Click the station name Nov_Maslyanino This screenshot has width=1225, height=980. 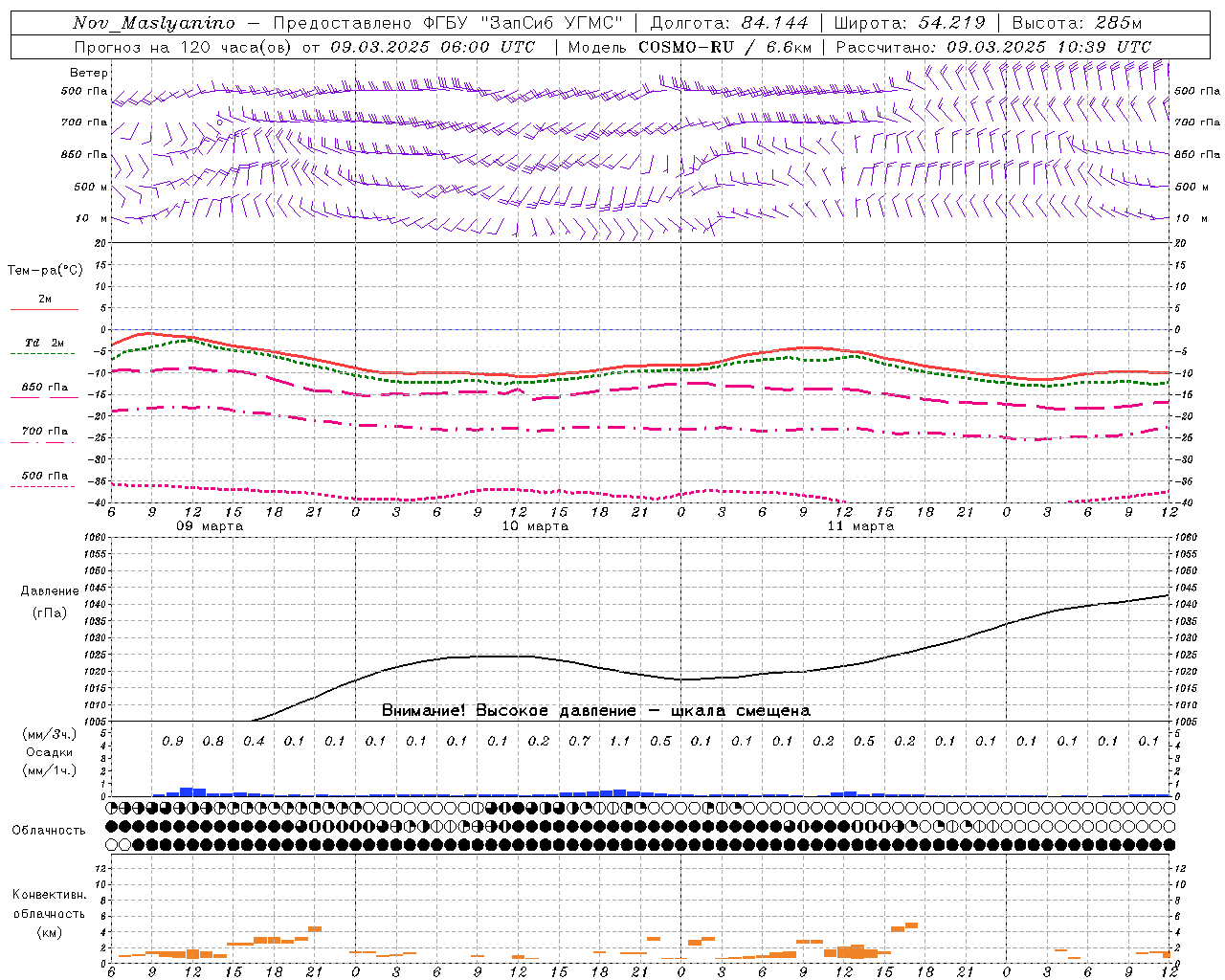click(x=154, y=24)
